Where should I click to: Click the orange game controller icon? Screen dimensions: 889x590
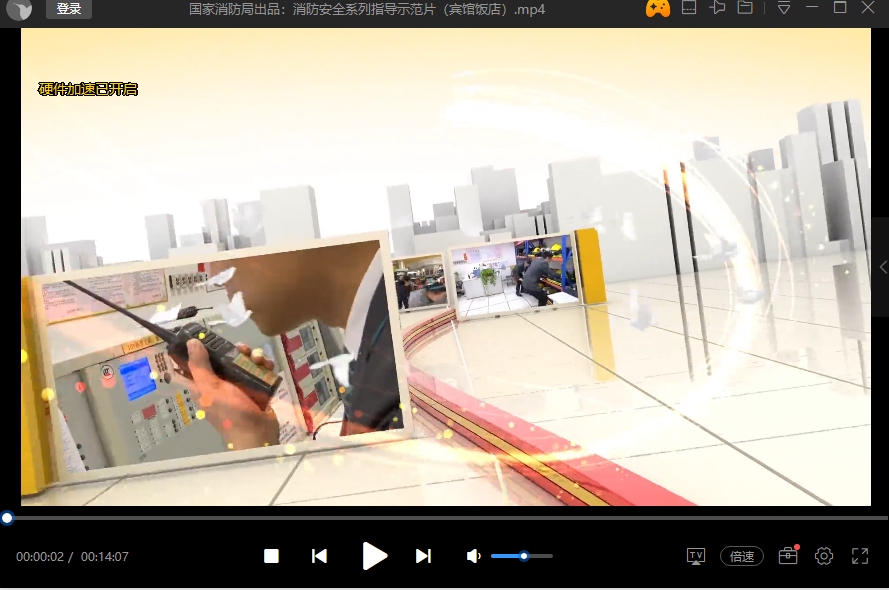657,9
